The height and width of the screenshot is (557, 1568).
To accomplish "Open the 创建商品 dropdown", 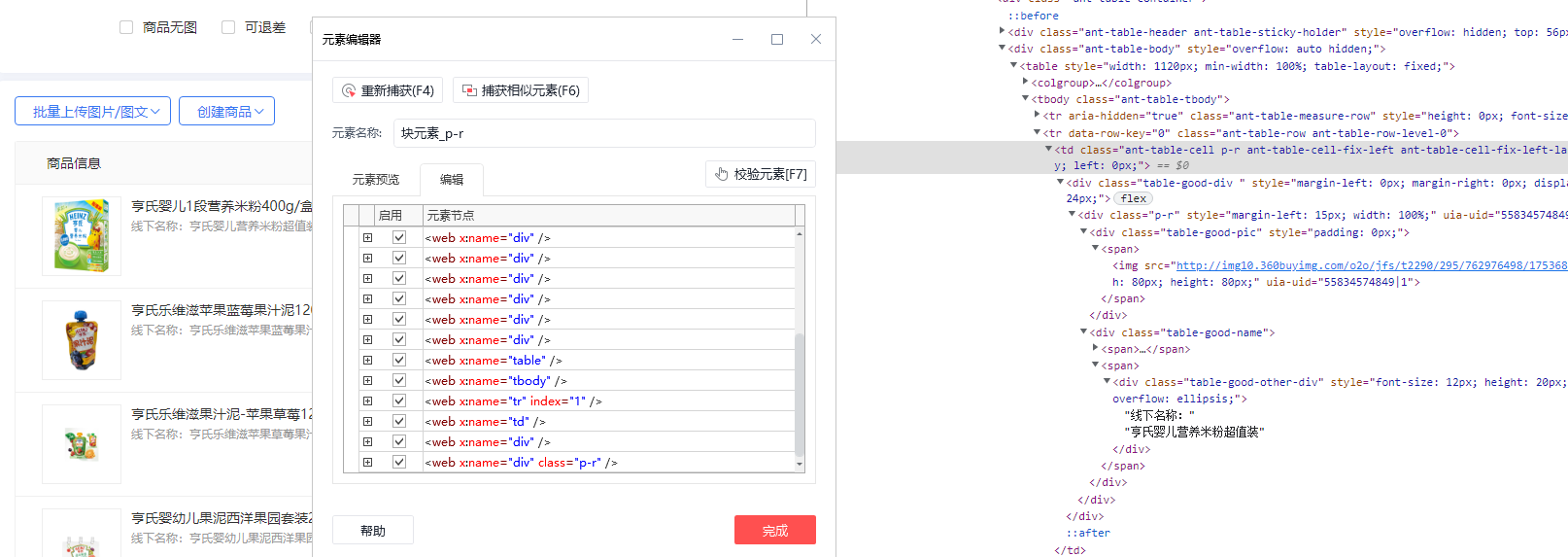I will coord(226,112).
